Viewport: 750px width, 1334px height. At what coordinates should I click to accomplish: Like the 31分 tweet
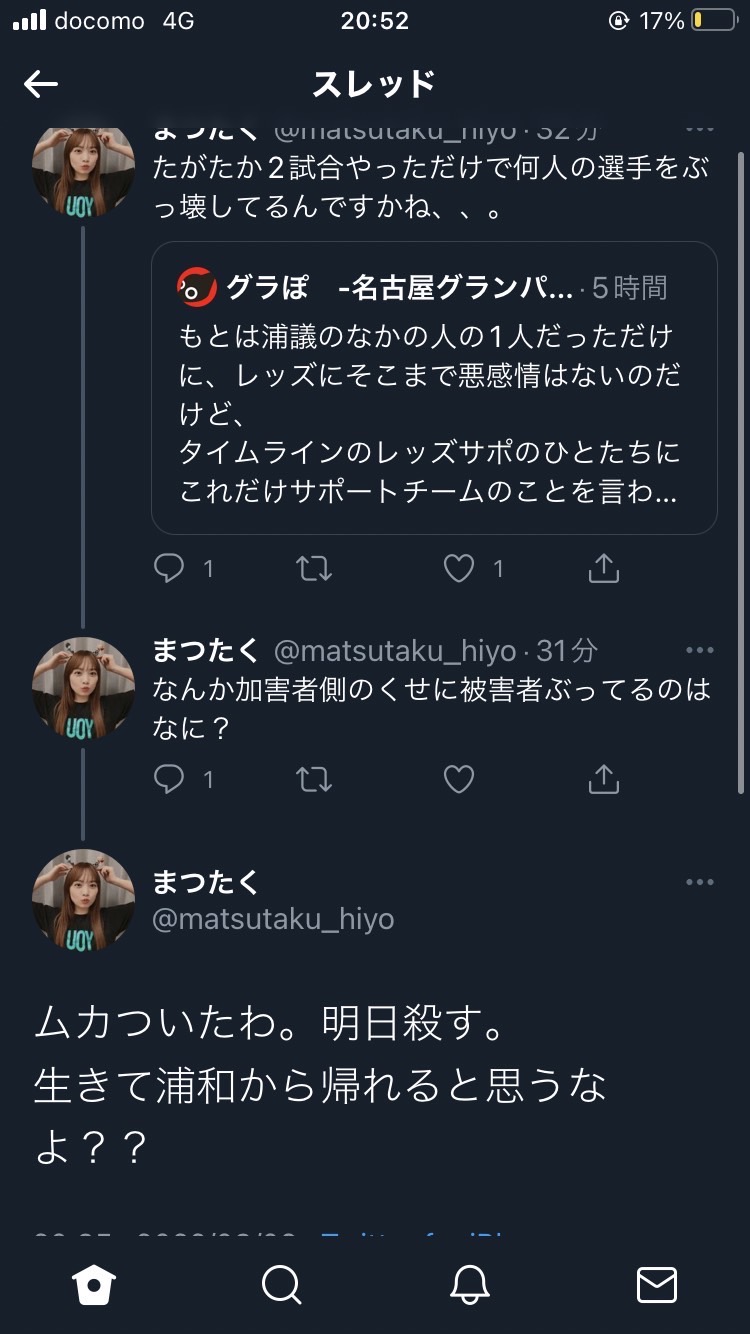(459, 779)
